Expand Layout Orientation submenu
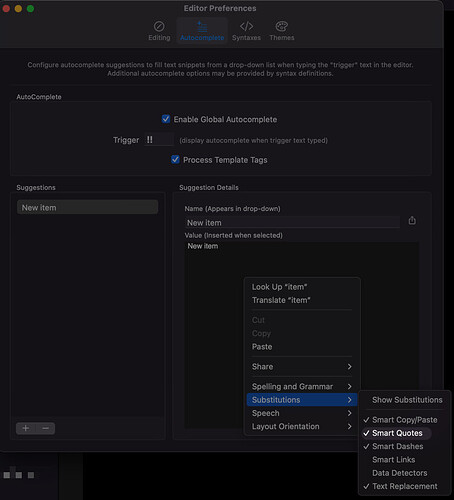 [302, 427]
